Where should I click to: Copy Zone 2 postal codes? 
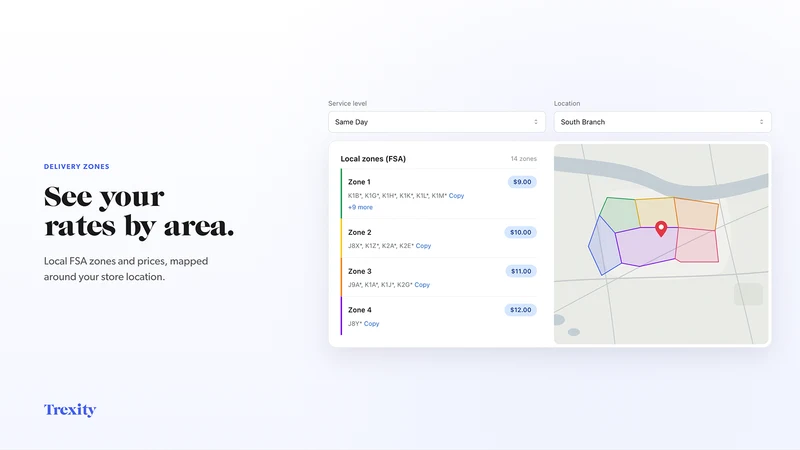tap(423, 245)
